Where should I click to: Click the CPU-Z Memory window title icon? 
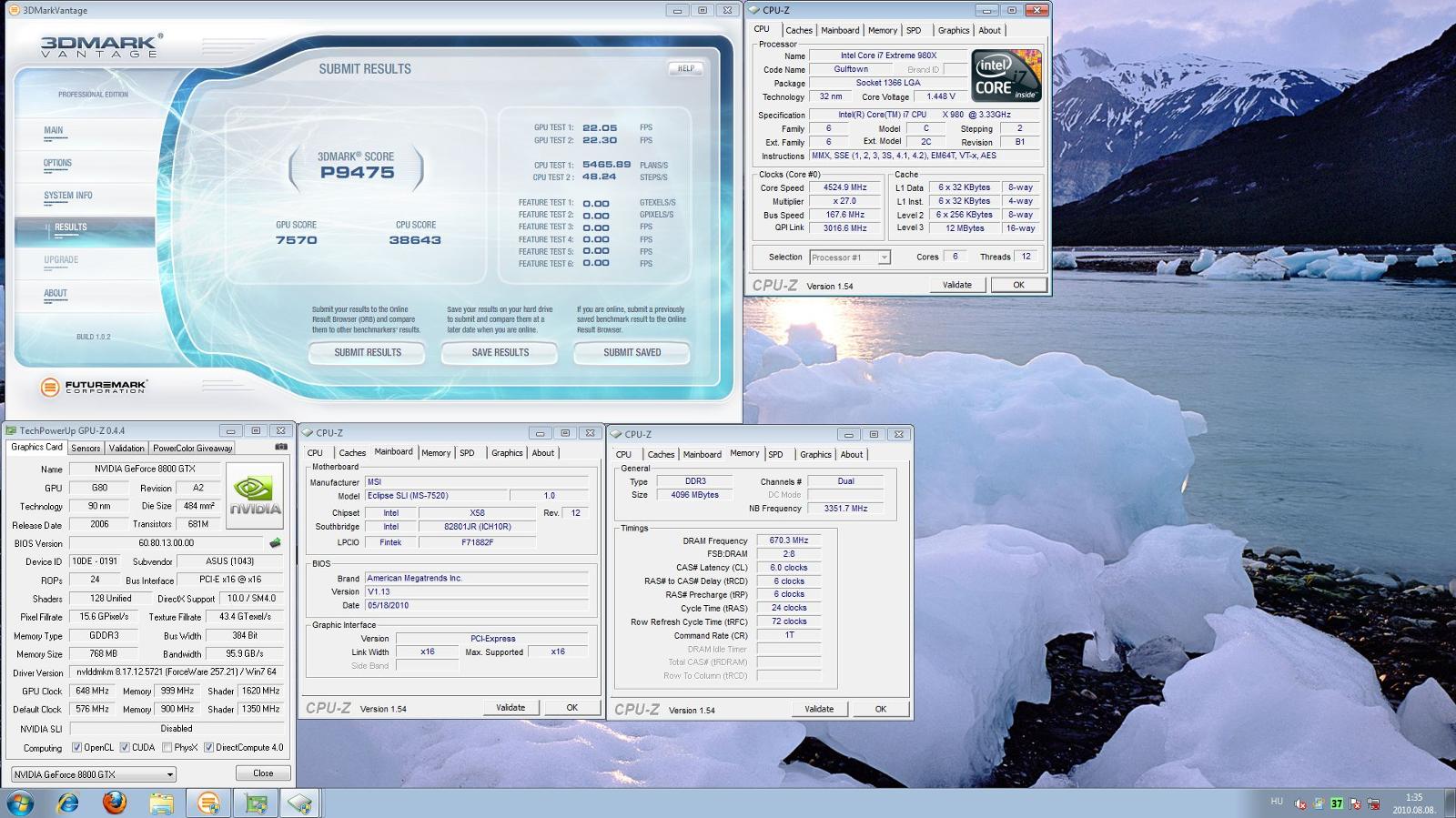pos(616,434)
